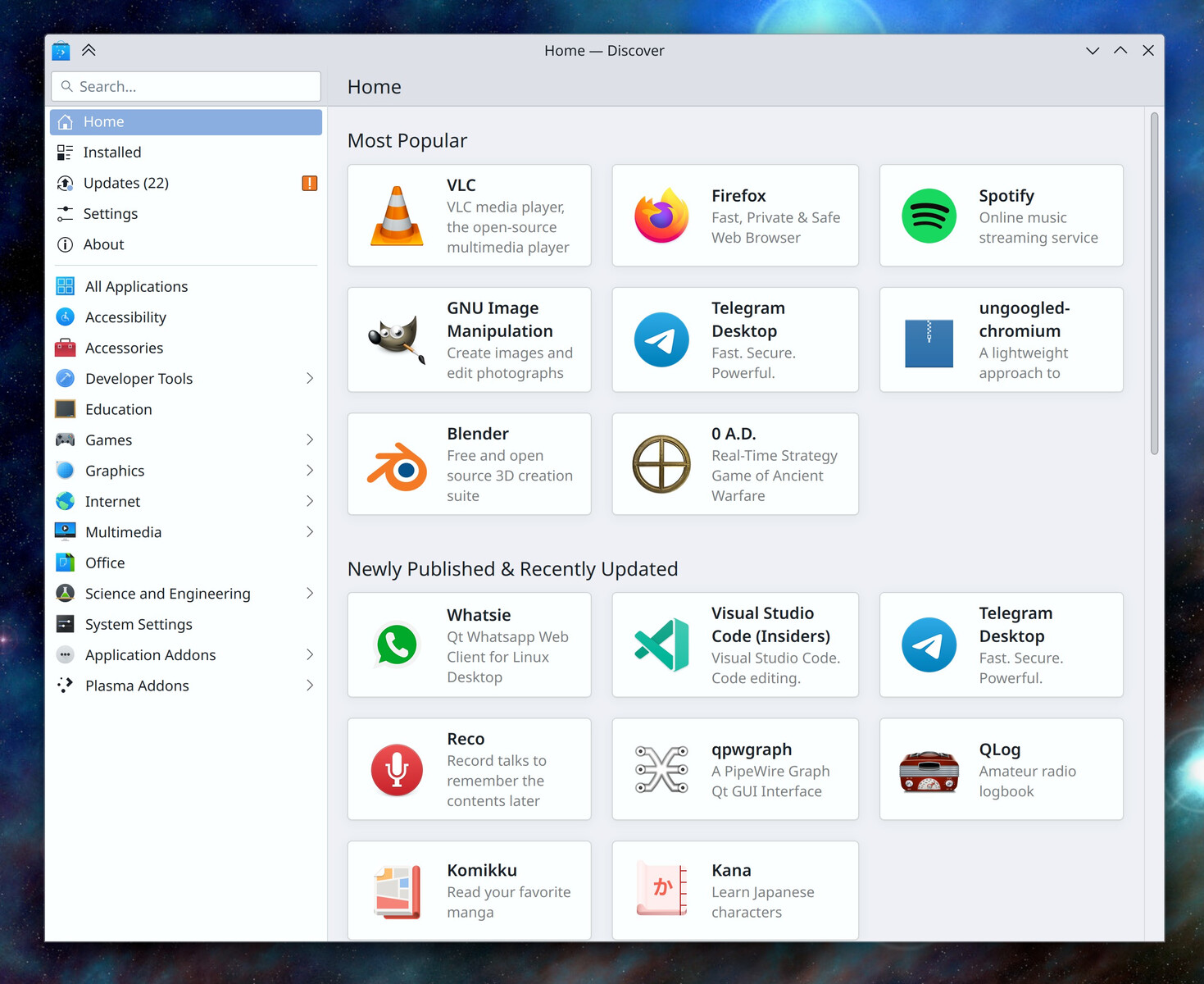
Task: Click the Firefox logo icon
Action: [661, 216]
